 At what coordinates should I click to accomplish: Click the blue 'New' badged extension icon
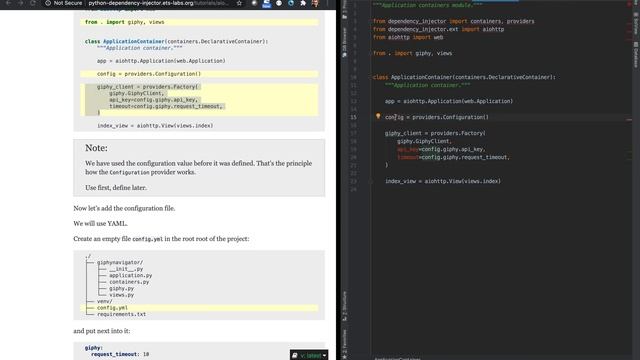coord(266,4)
